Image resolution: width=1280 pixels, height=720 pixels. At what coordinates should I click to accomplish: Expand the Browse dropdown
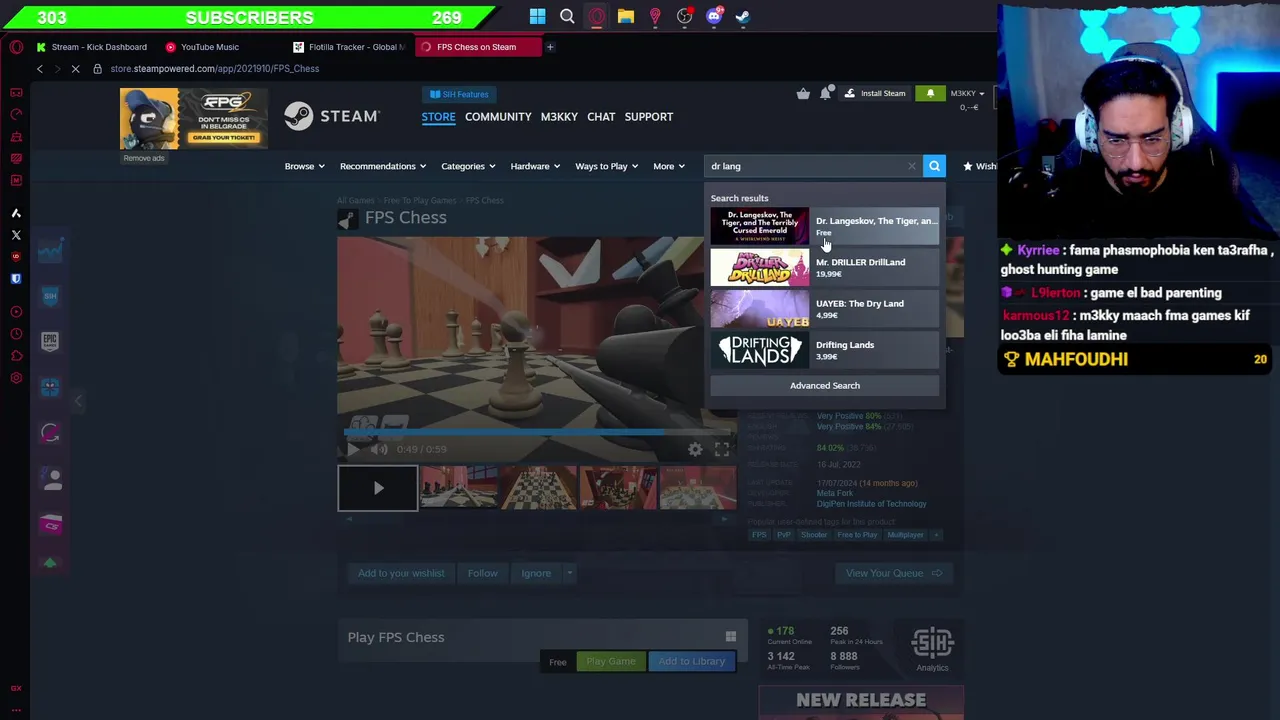click(x=305, y=166)
